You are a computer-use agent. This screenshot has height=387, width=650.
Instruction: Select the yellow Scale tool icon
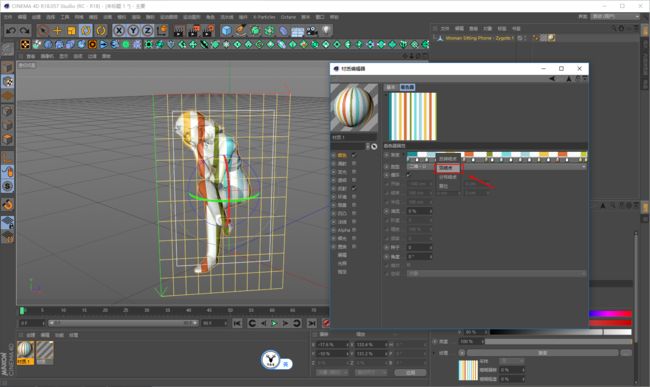click(71, 31)
